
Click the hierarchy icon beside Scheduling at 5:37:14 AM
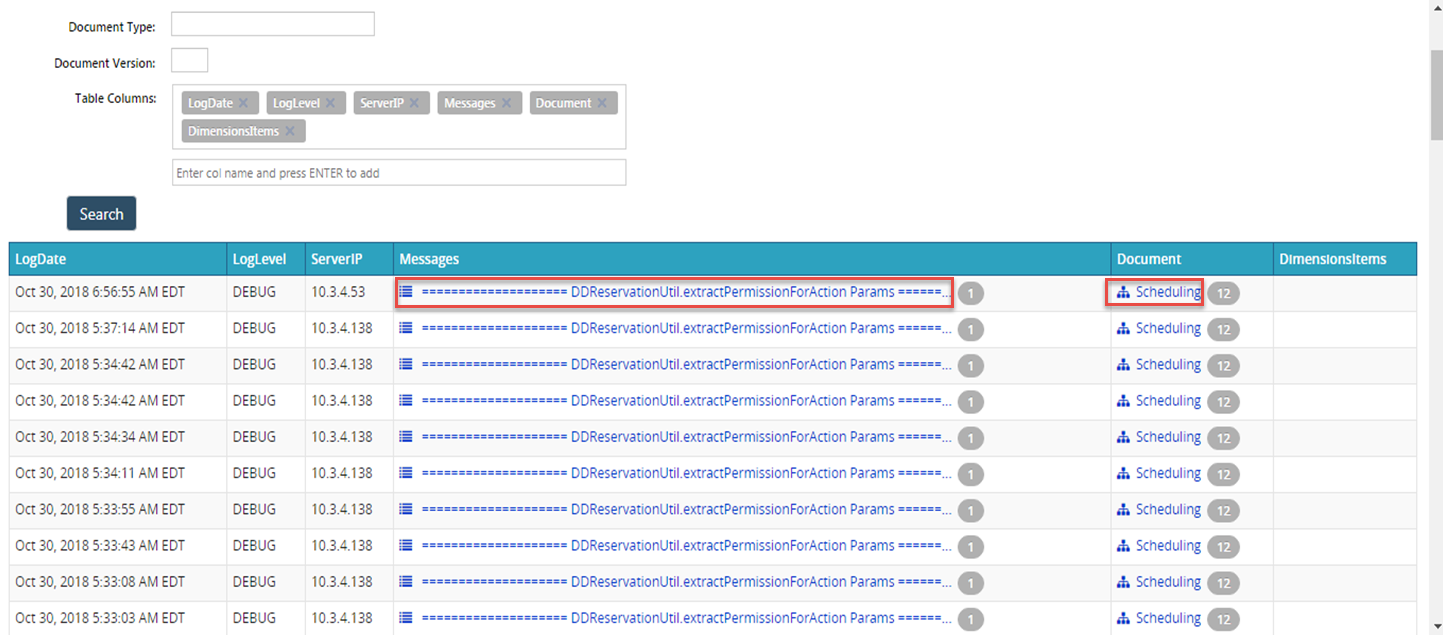(1123, 329)
